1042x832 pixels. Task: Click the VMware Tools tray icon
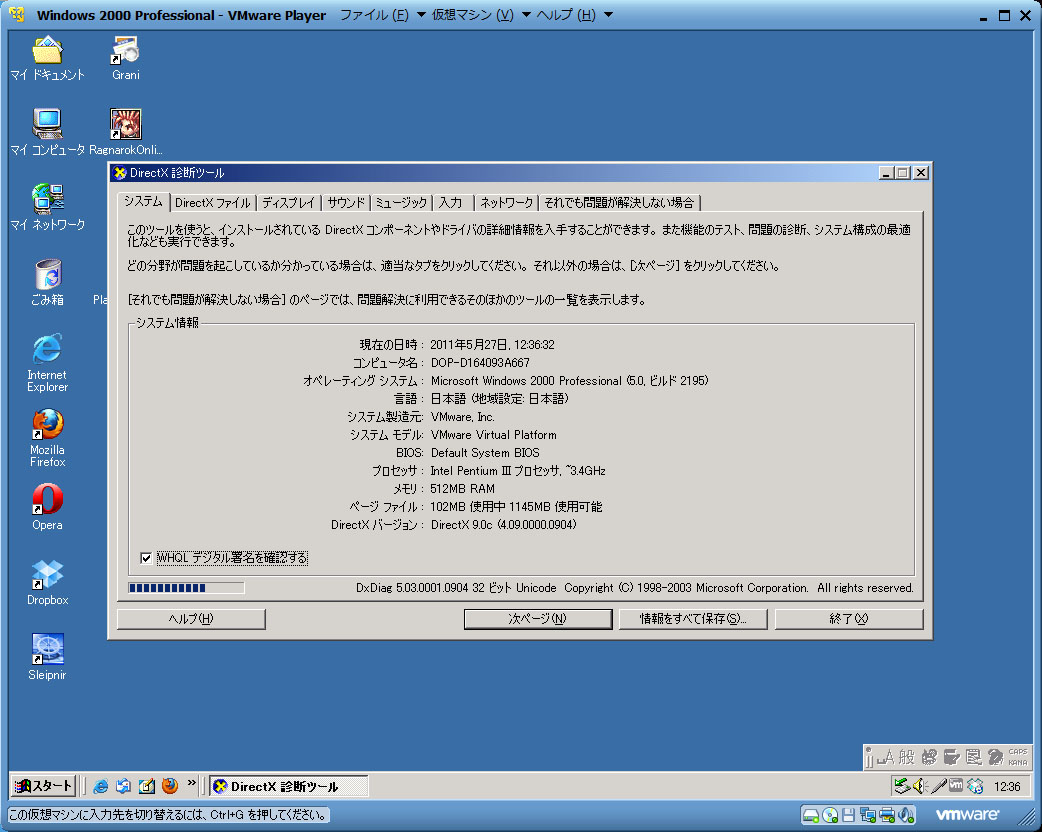click(956, 785)
